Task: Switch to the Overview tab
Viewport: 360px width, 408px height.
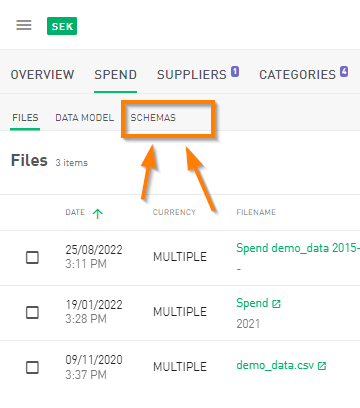Action: click(42, 75)
